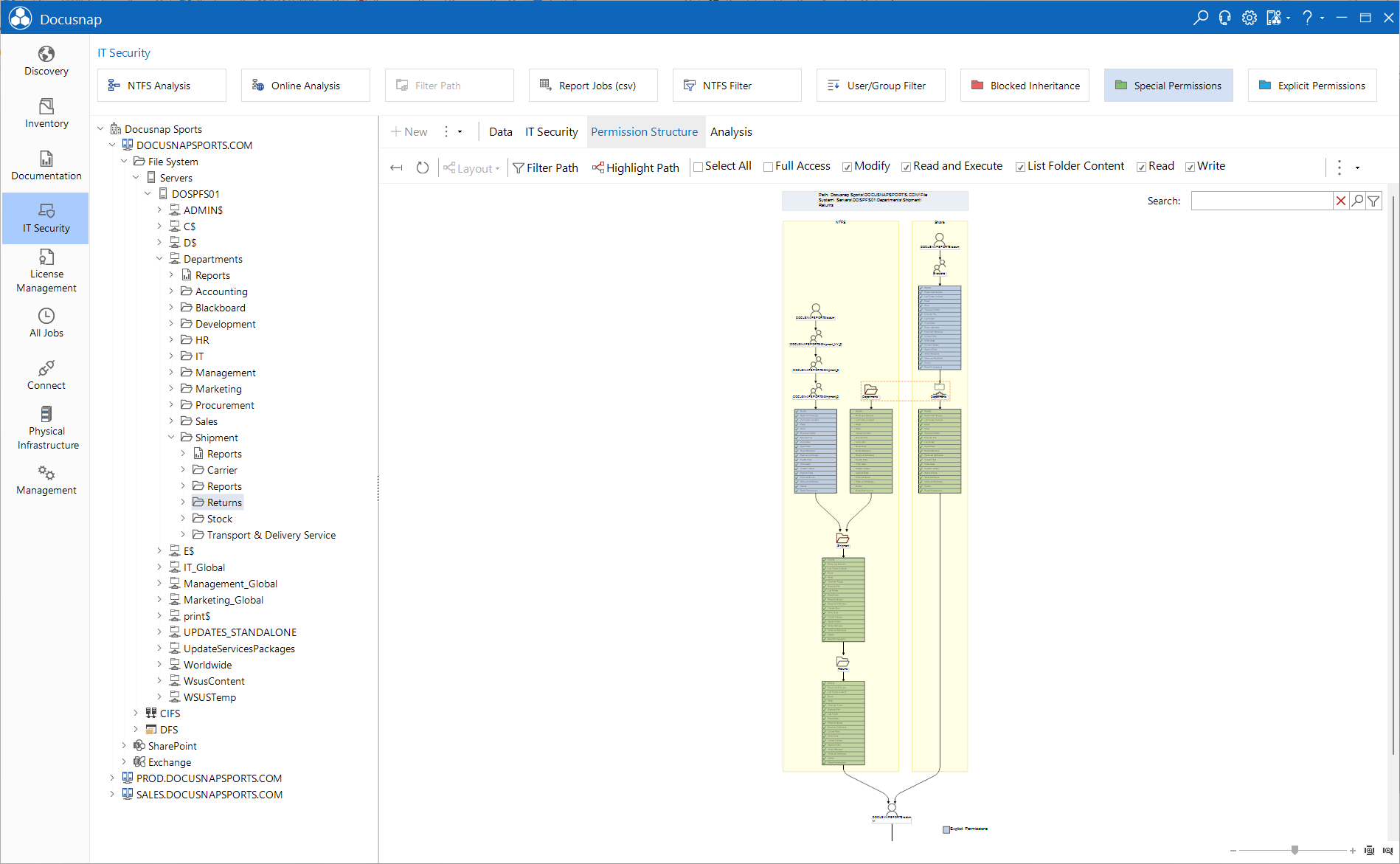
Task: Collapse the Docusnap Sports tree node
Action: [100, 128]
